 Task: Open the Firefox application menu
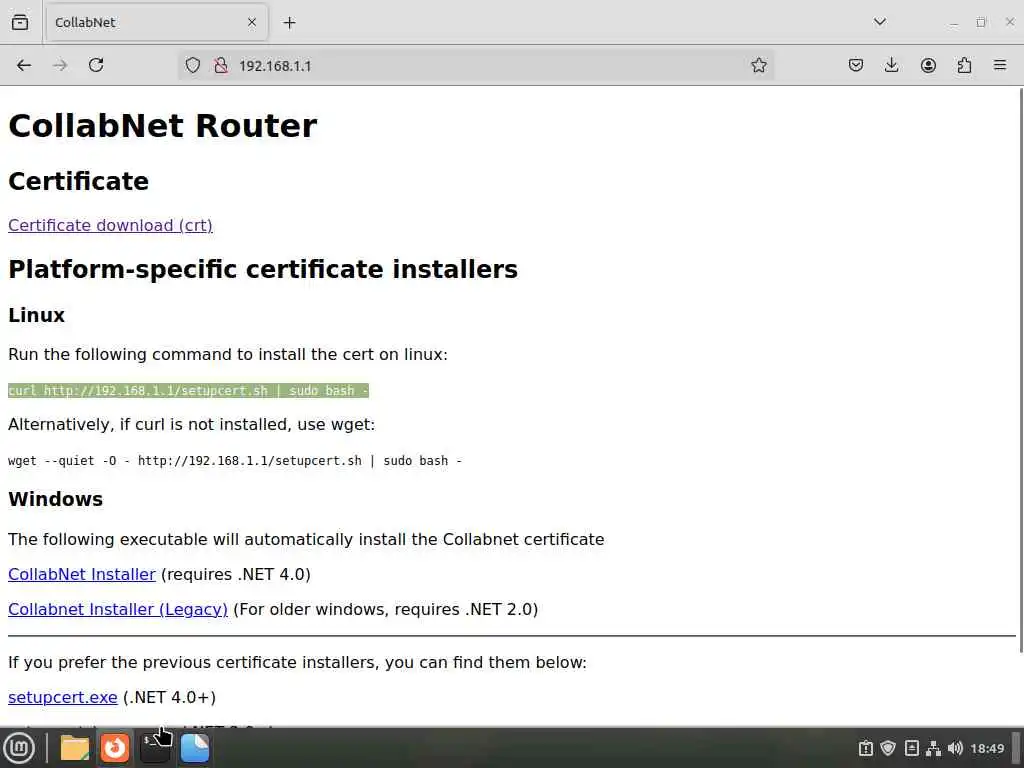[x=1000, y=65]
